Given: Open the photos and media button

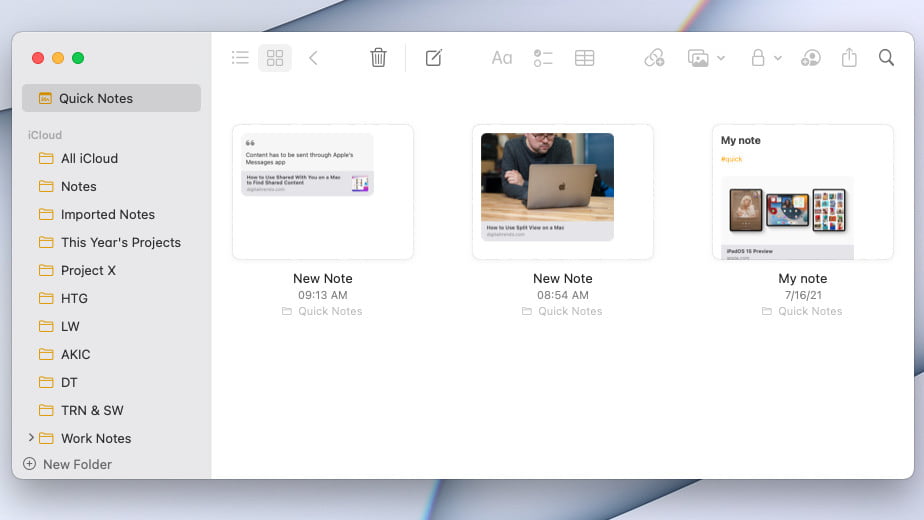Looking at the screenshot, I should click(698, 58).
